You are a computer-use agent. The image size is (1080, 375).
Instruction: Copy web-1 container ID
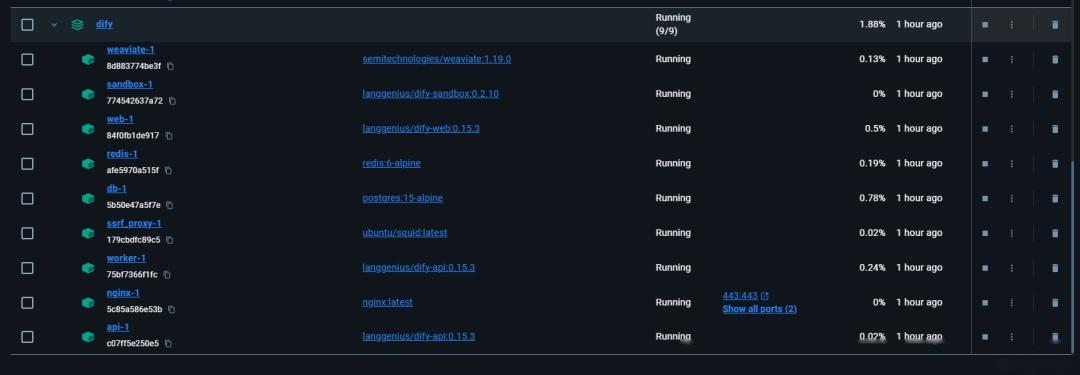point(169,136)
